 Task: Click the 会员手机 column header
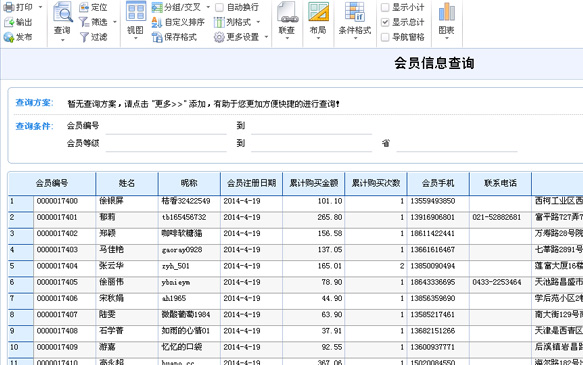[438, 183]
